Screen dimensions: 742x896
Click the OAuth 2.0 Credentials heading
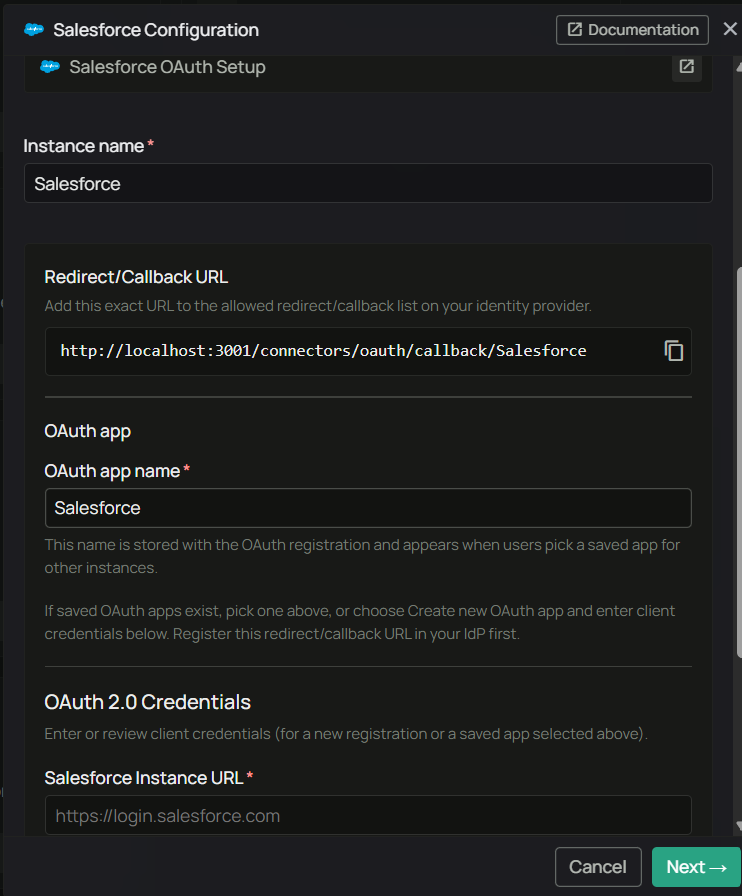point(147,702)
